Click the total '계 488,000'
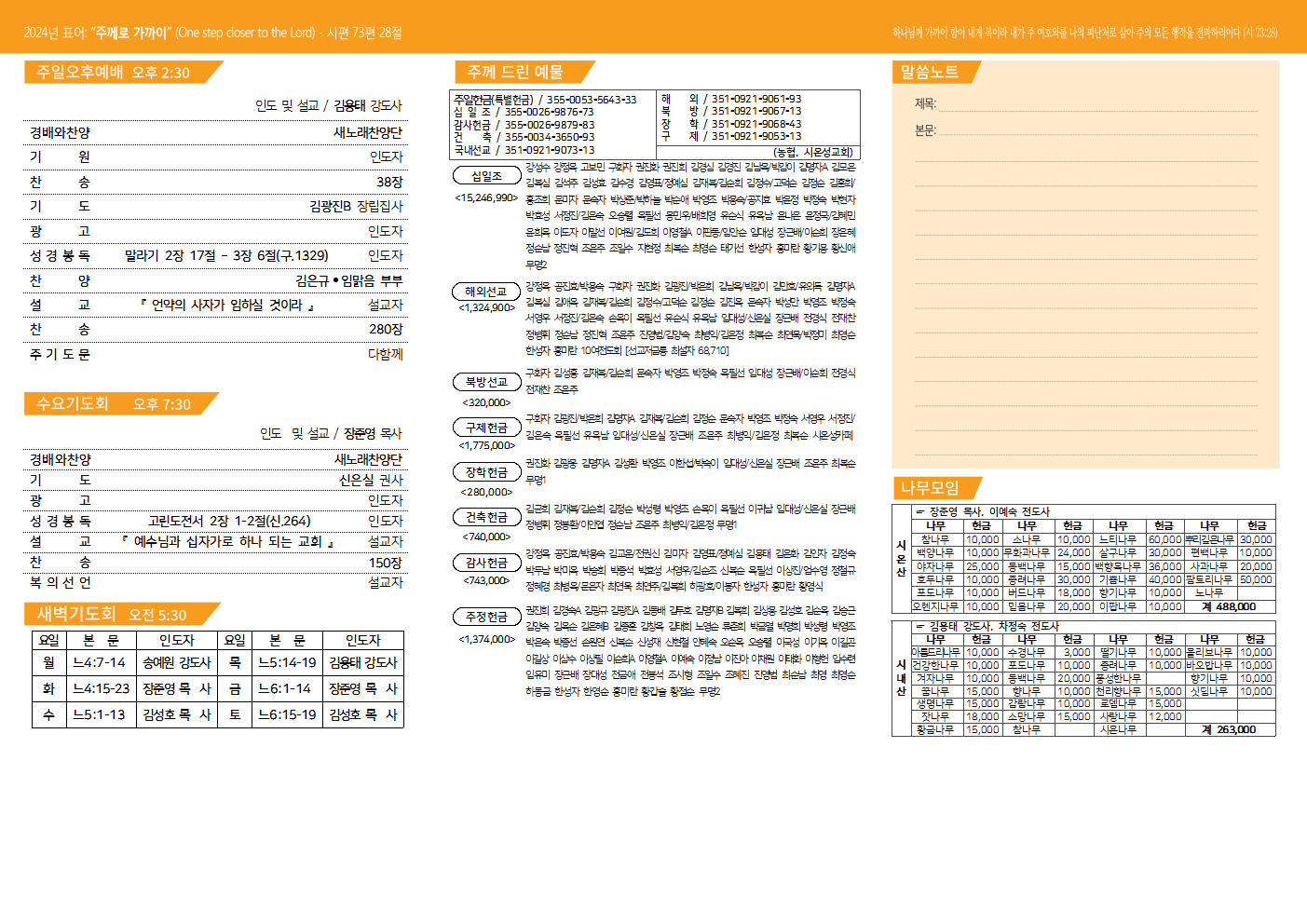This screenshot has width=1307, height=924. (1230, 606)
